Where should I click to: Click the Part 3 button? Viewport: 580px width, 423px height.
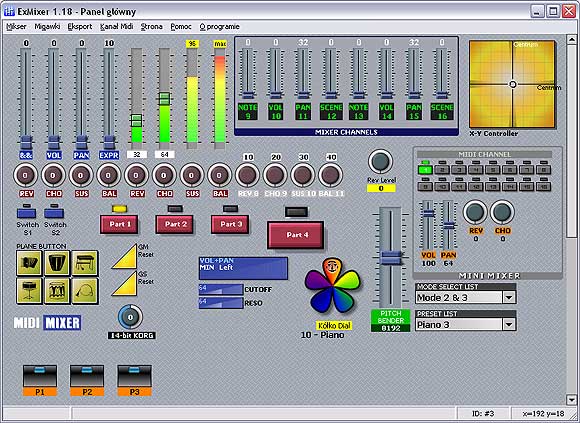[x=230, y=224]
